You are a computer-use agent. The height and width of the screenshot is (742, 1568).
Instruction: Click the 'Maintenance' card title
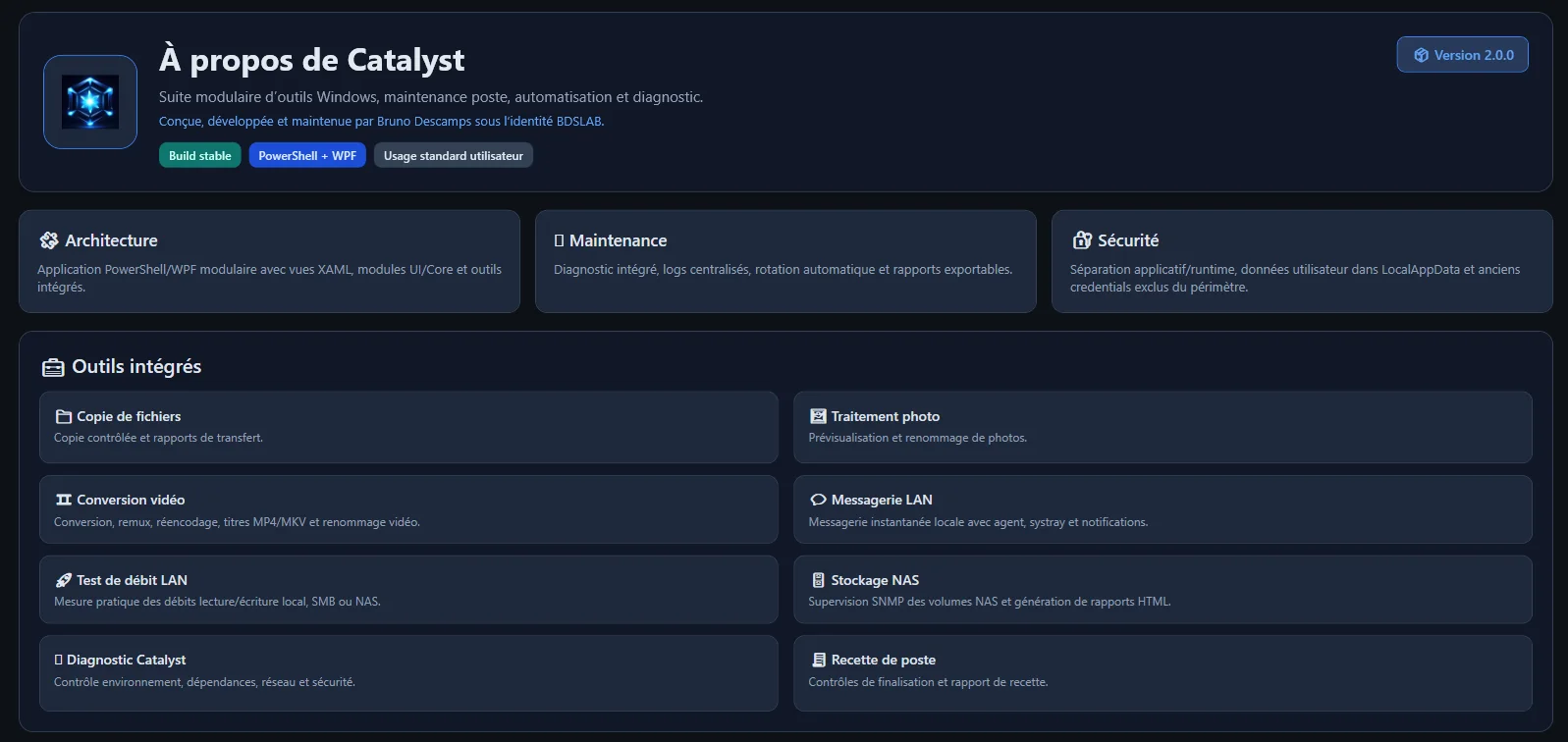(619, 240)
